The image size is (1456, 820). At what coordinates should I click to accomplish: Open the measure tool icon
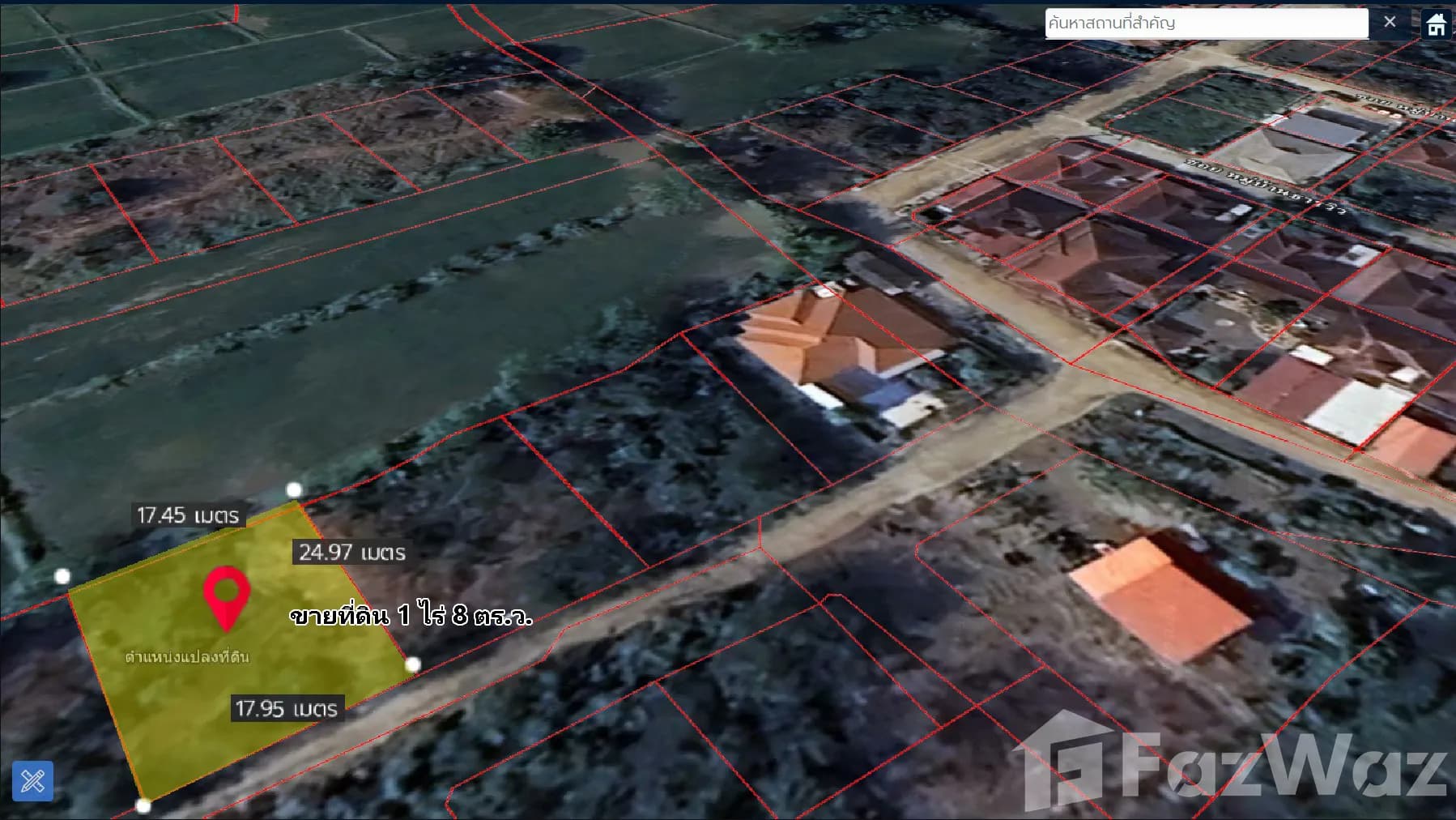33,781
